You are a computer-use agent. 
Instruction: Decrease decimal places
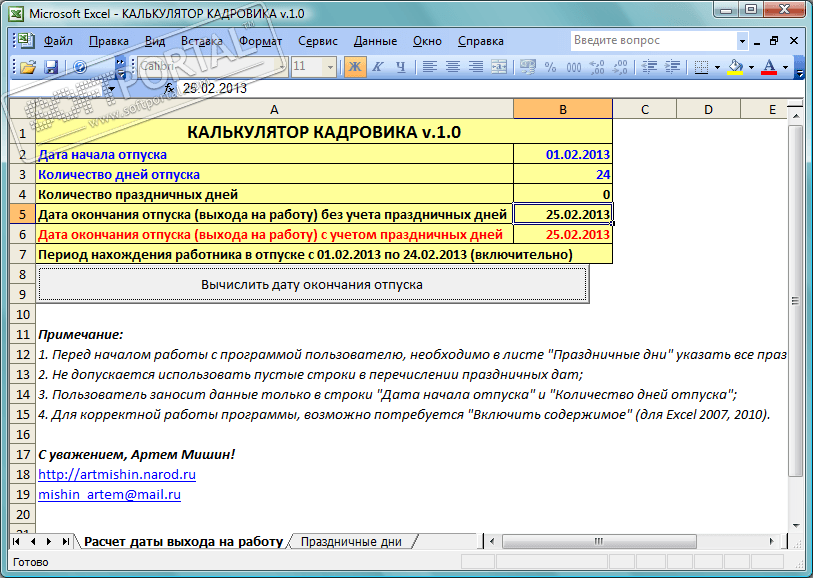620,67
